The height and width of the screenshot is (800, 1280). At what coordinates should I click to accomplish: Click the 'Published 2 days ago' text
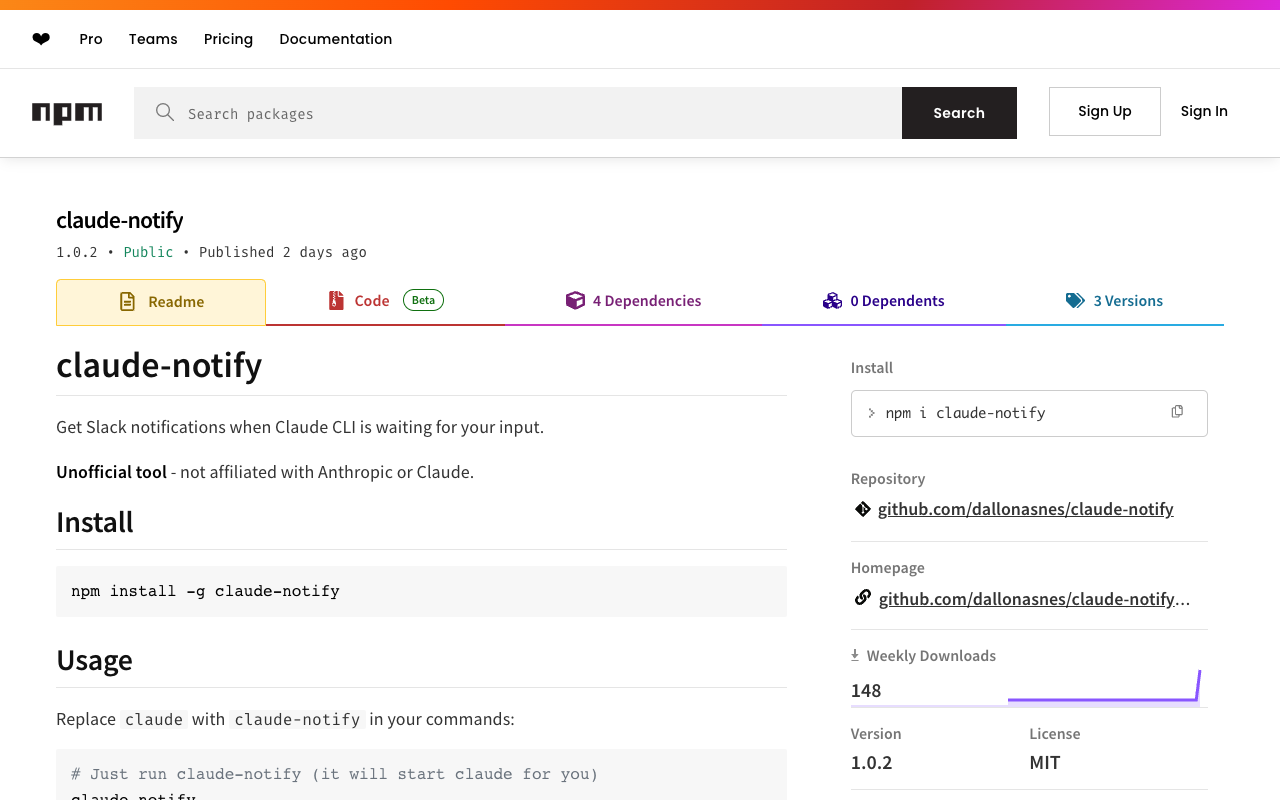[x=283, y=252]
